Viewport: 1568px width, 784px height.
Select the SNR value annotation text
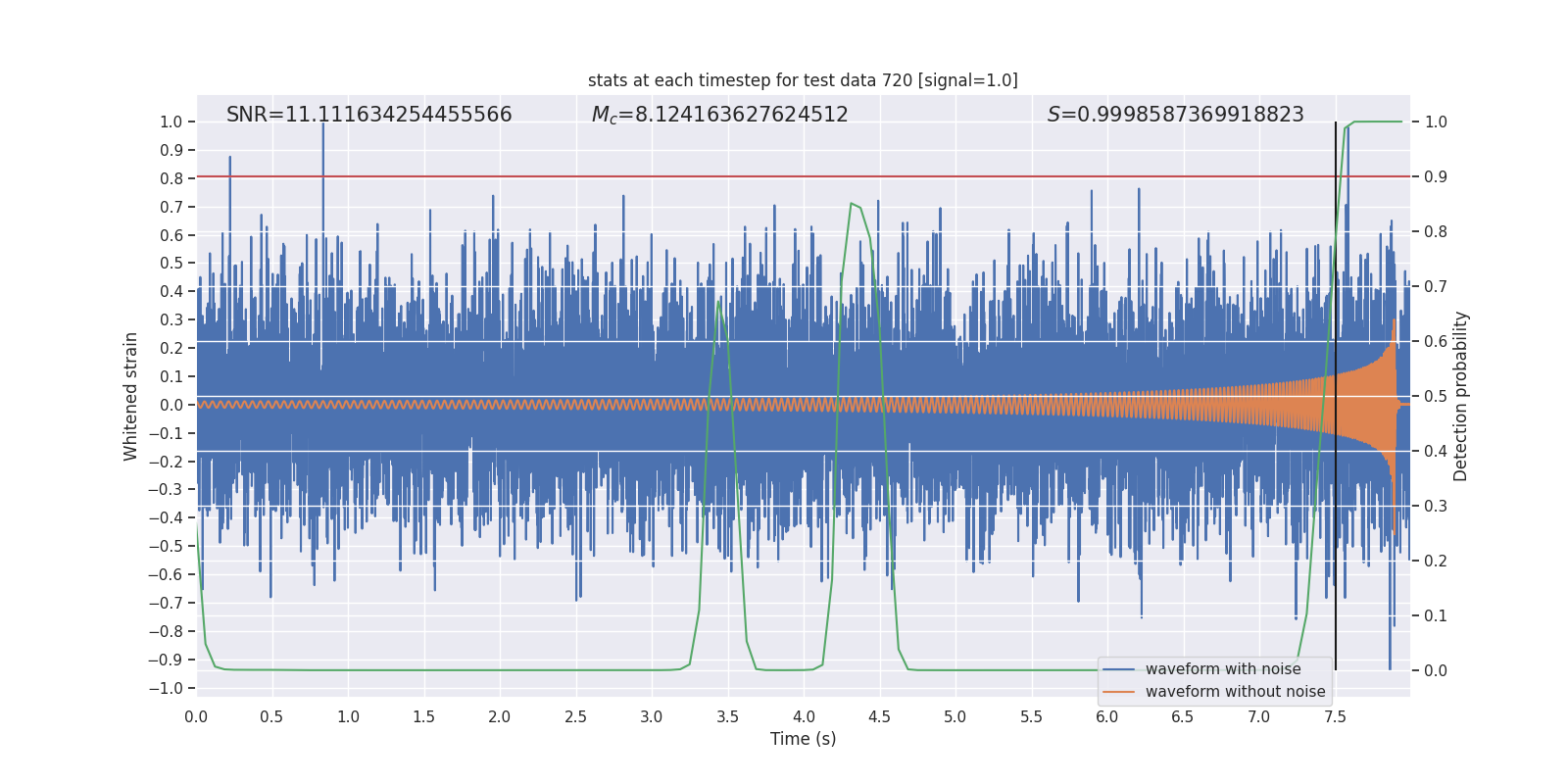click(x=368, y=115)
